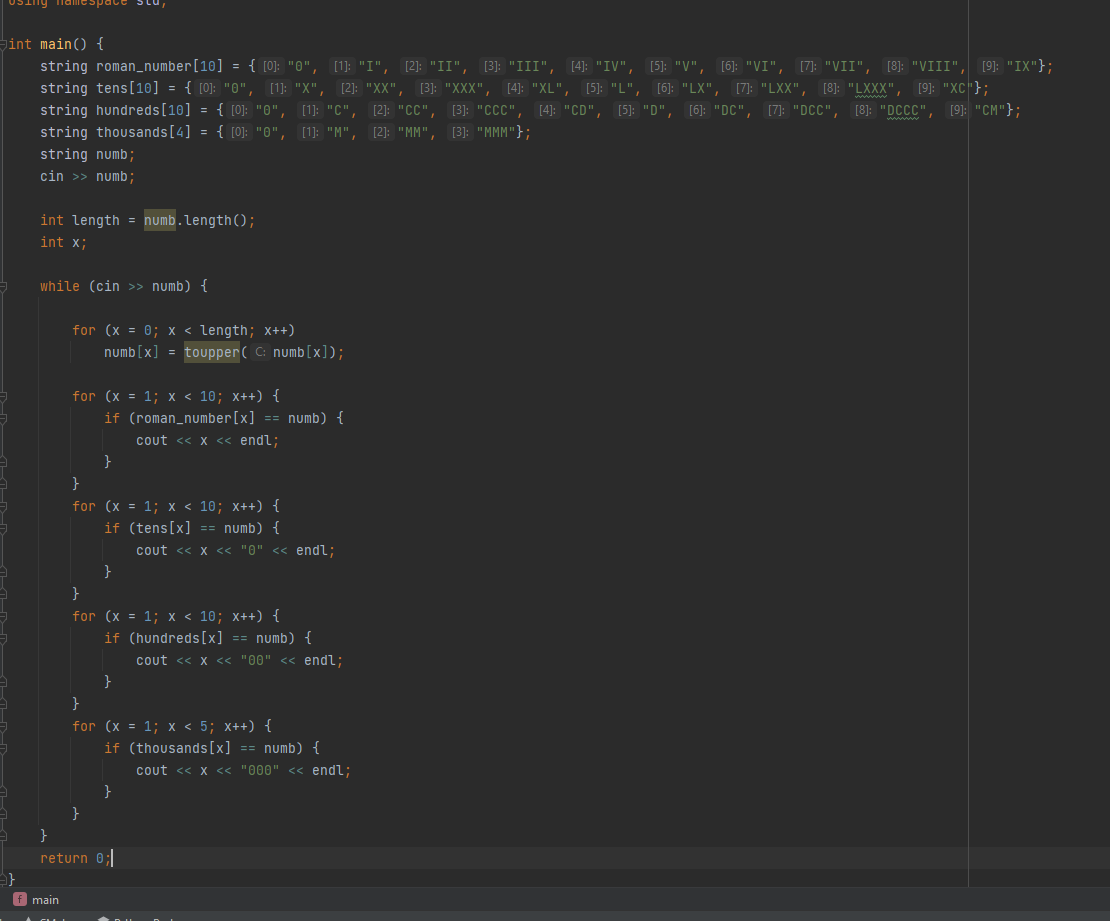Screen dimensions: 1110x921
Task: Collapse the first for loop block
Action: (4, 396)
